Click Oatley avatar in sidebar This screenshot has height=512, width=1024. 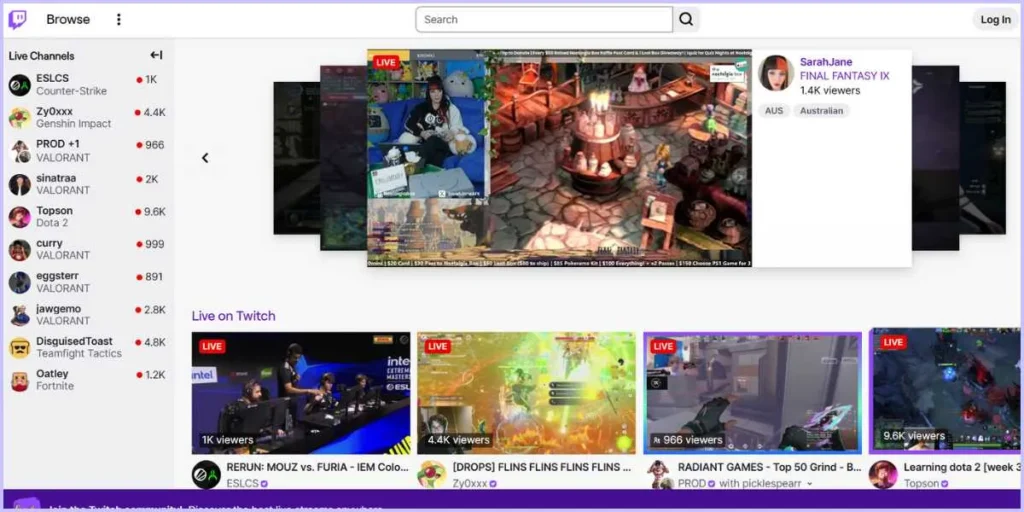(19, 380)
